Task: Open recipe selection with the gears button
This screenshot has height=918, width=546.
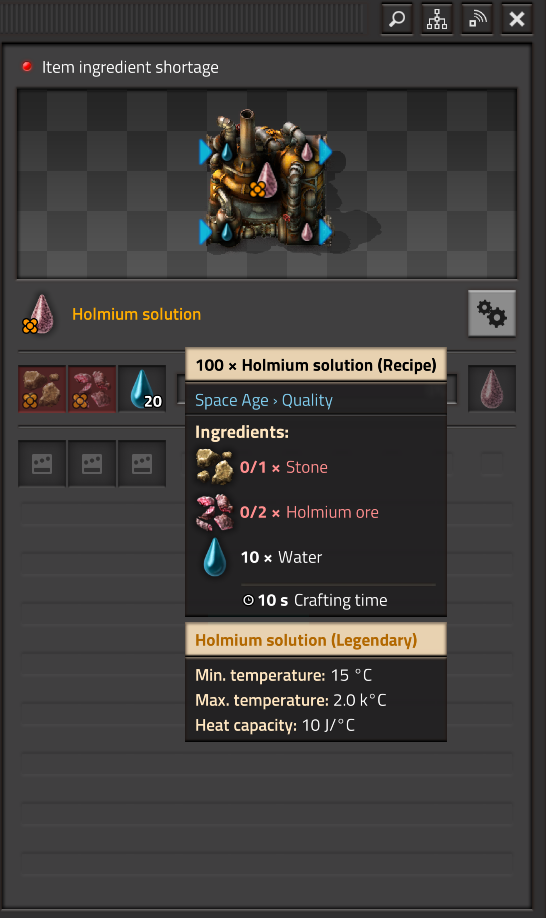Action: (x=492, y=313)
